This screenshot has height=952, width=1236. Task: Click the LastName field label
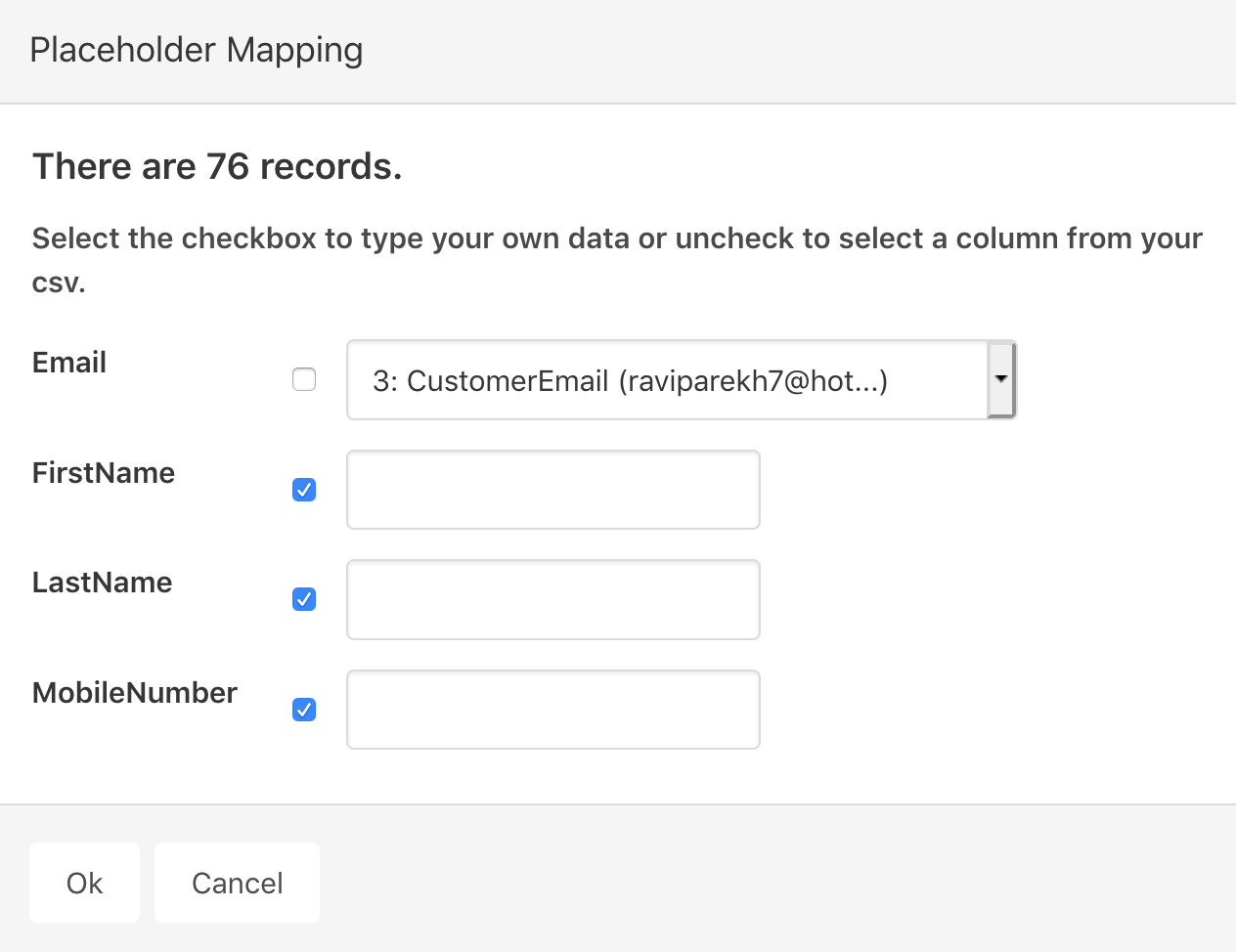pyautogui.click(x=103, y=583)
